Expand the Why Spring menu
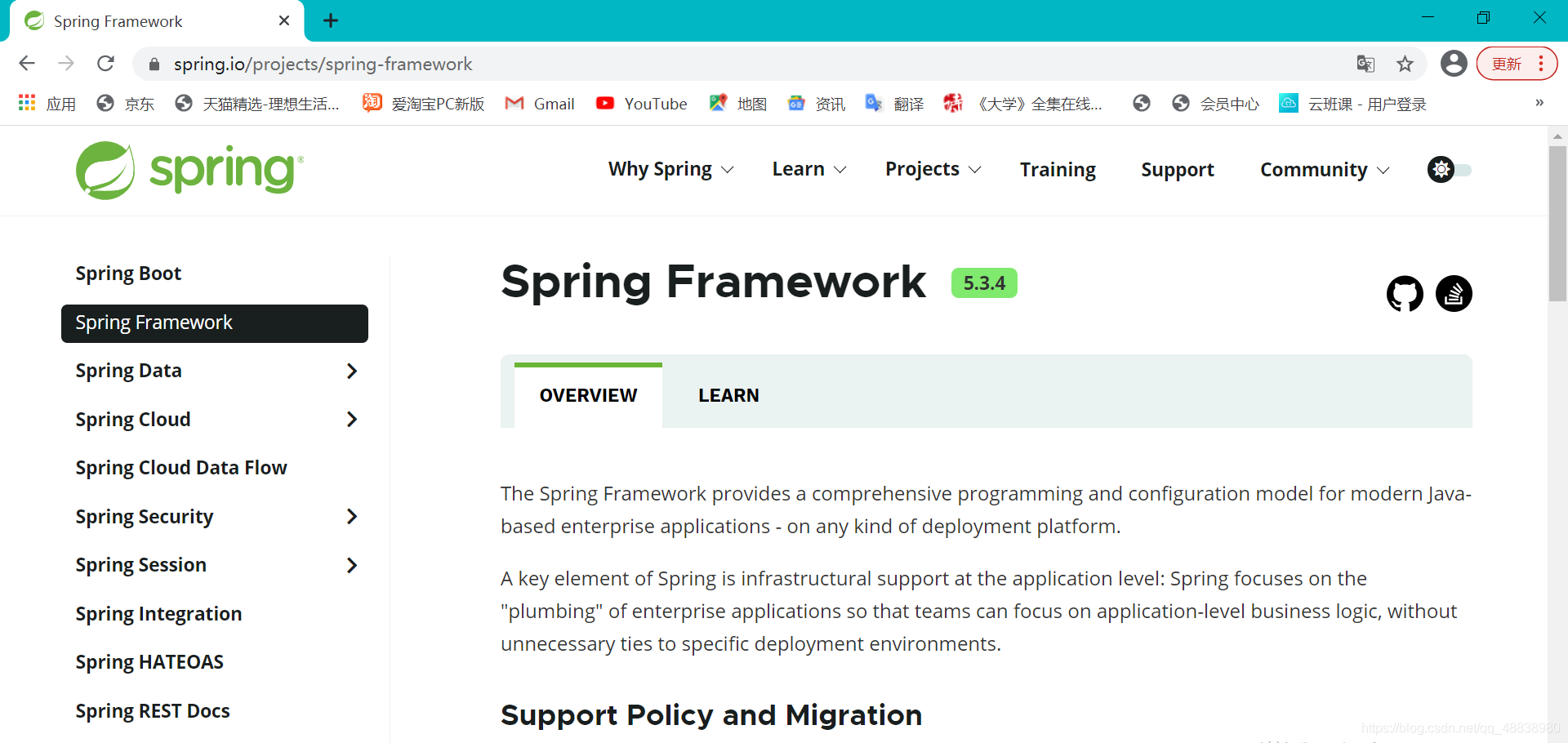This screenshot has height=743, width=1568. click(x=671, y=169)
